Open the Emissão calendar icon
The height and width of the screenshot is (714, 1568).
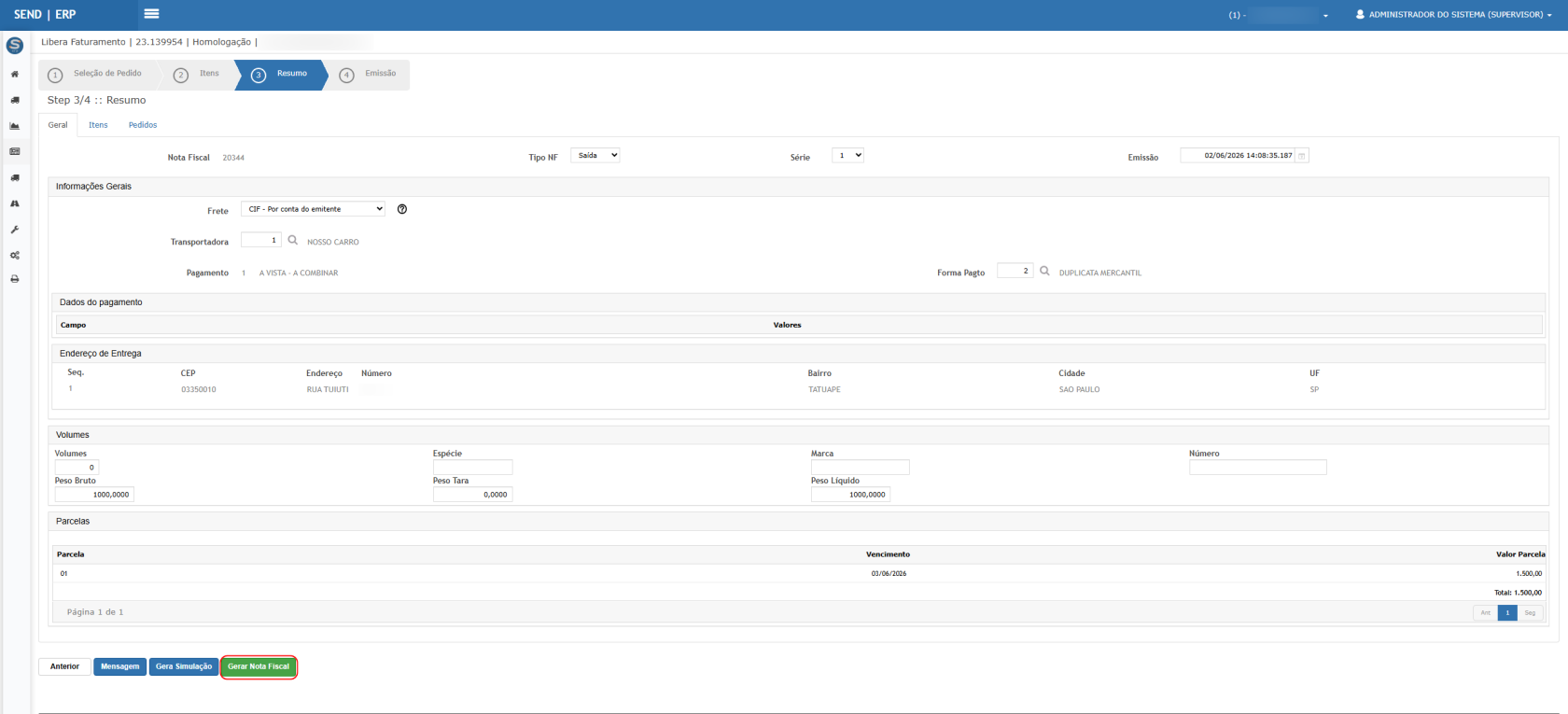pos(1302,156)
